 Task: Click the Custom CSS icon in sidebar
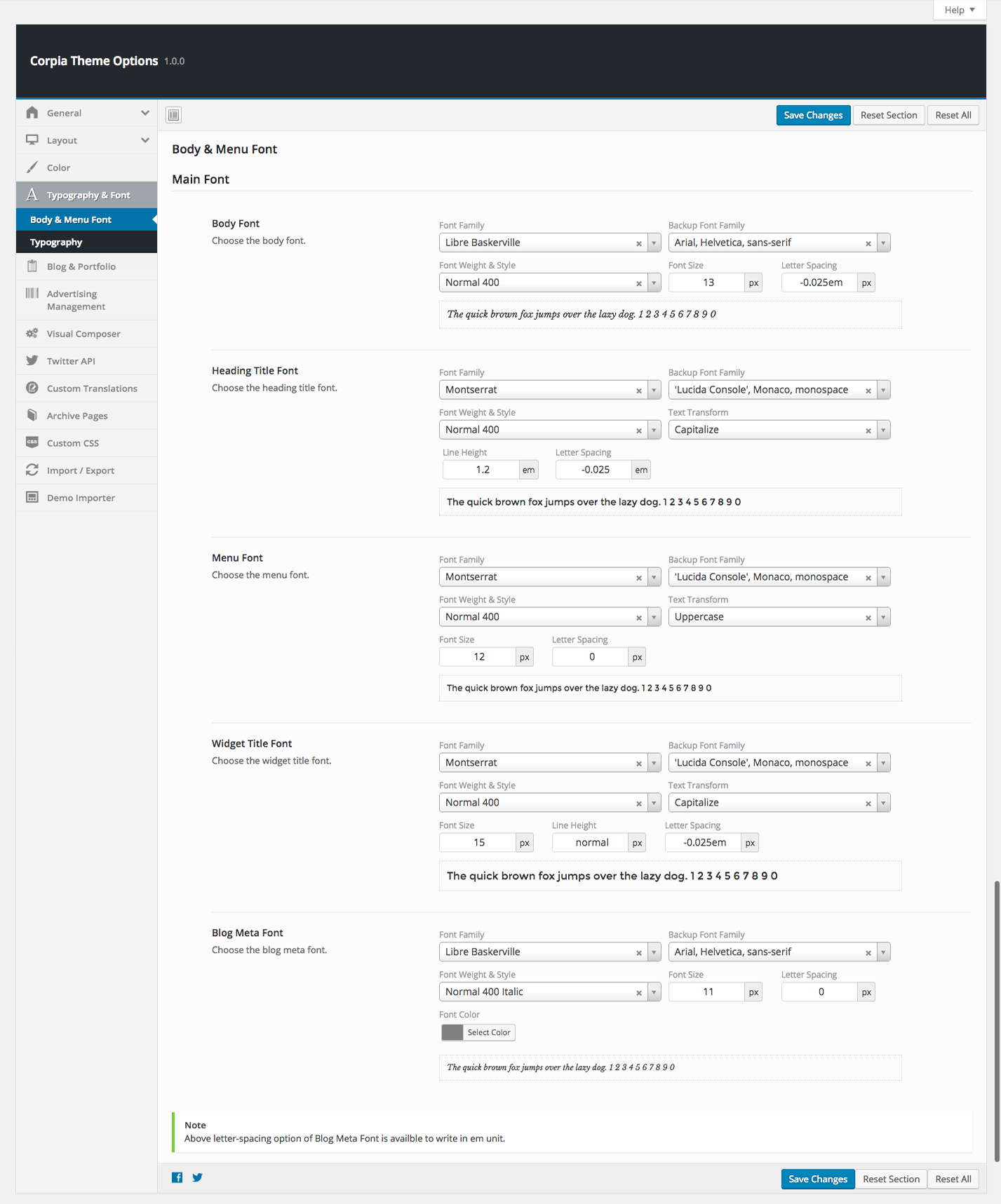[32, 442]
